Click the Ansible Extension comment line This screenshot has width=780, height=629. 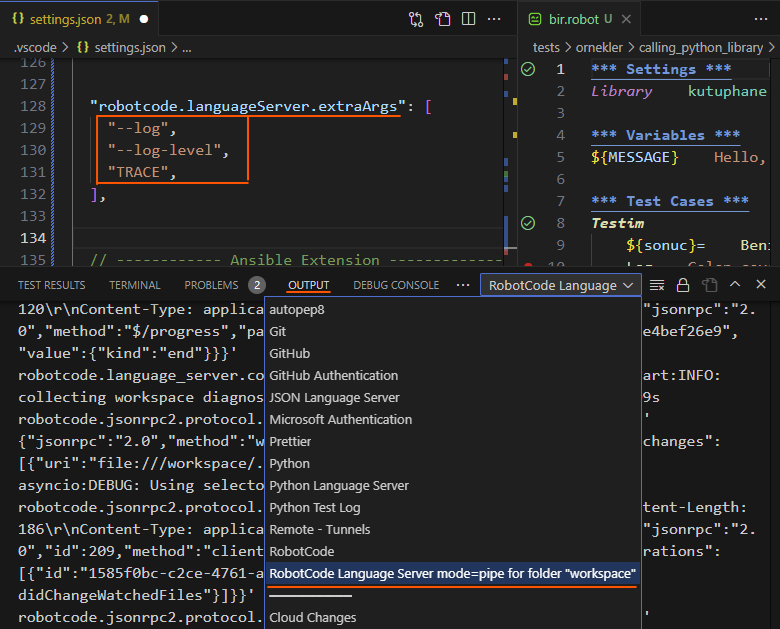[x=296, y=260]
